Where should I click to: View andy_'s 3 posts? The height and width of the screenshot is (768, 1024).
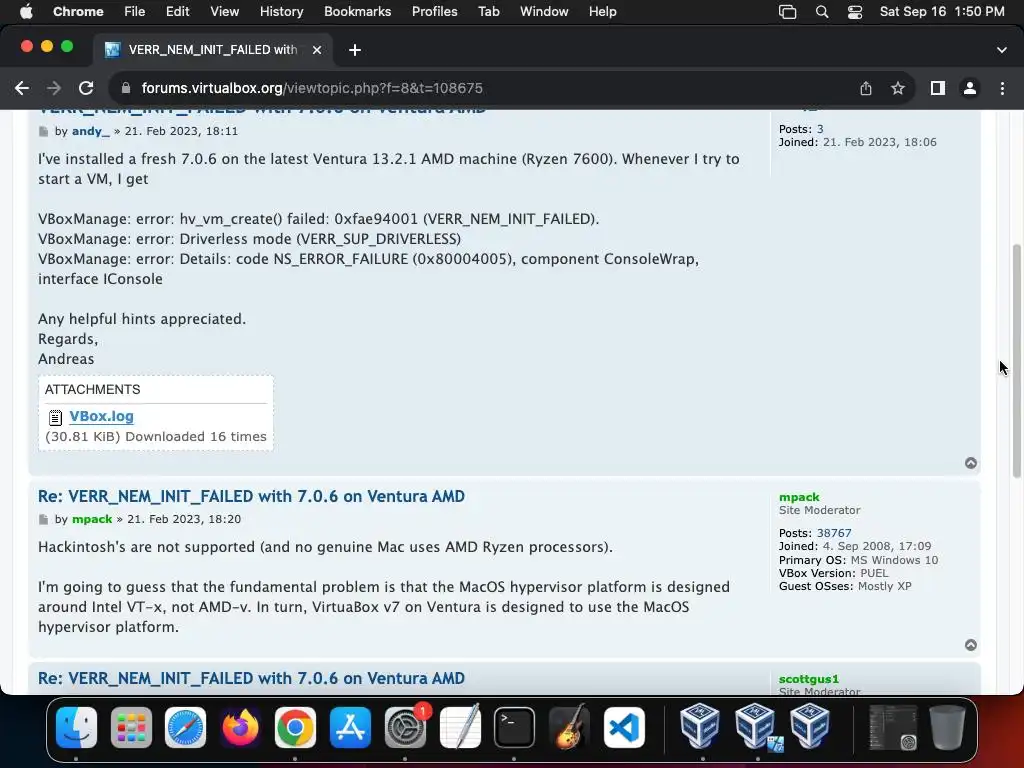coord(820,129)
